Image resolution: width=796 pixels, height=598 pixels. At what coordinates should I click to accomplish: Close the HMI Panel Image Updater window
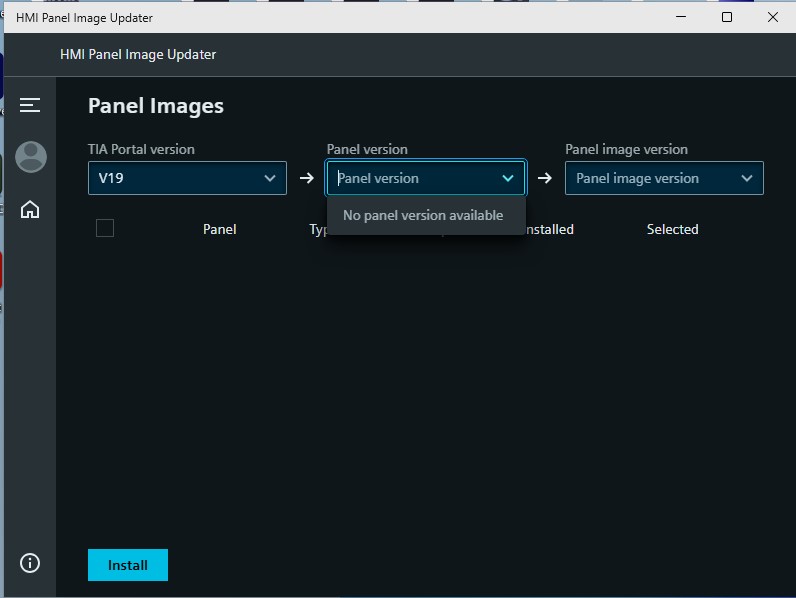772,17
